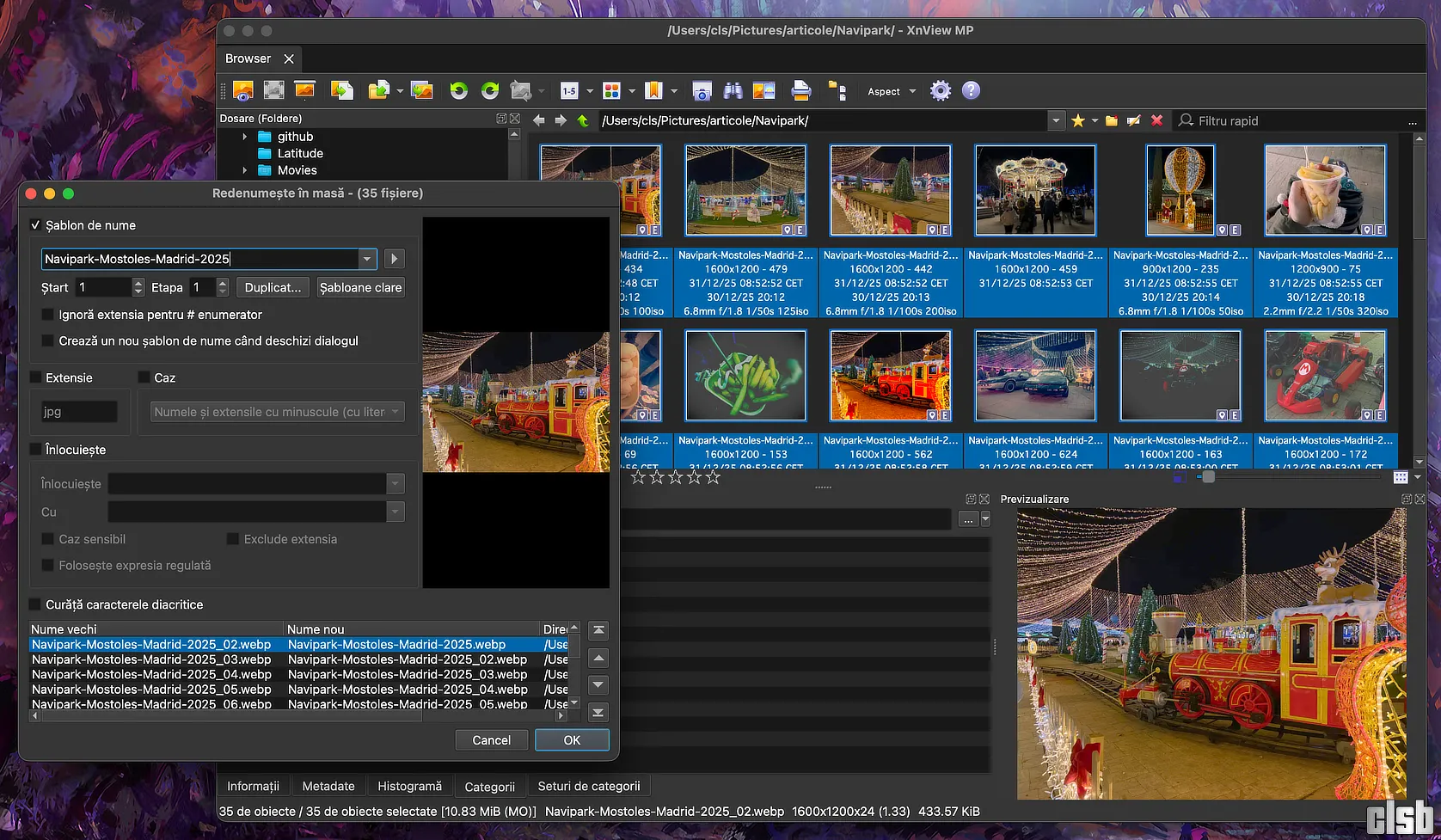The image size is (1441, 840).
Task: Click the binoculars search icon
Action: tap(733, 91)
